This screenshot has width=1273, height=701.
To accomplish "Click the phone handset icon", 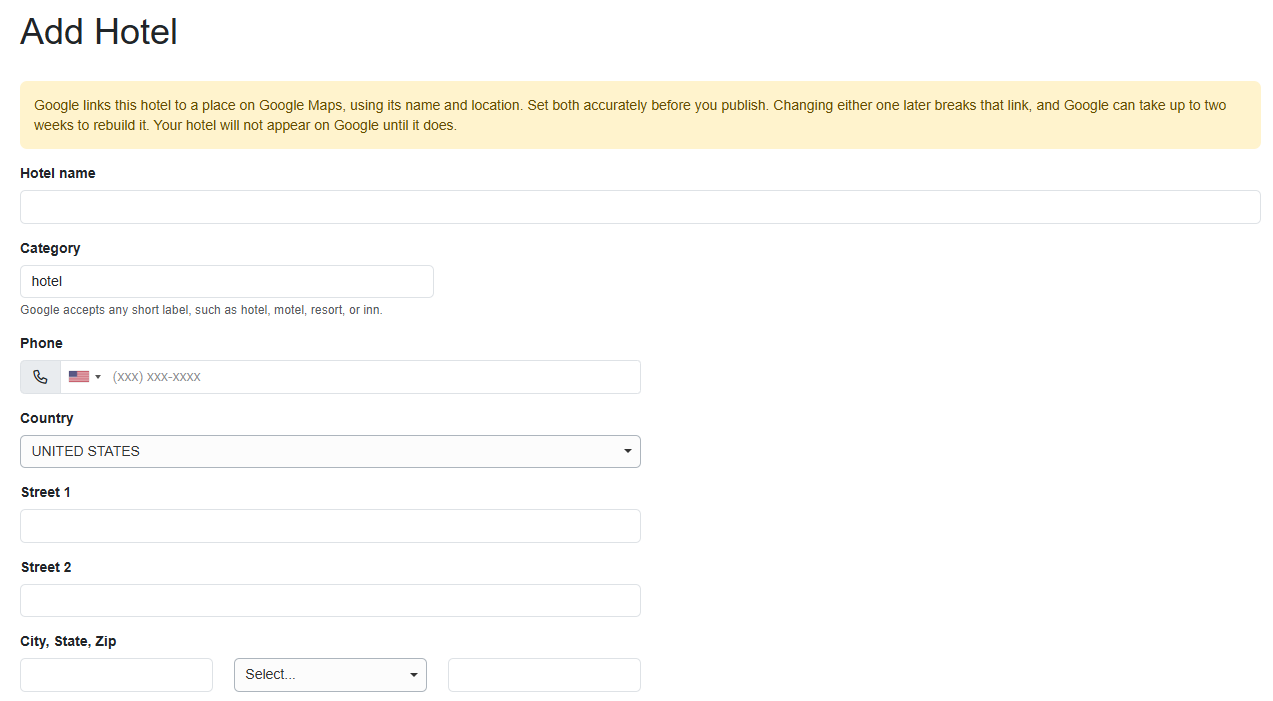I will pos(40,377).
